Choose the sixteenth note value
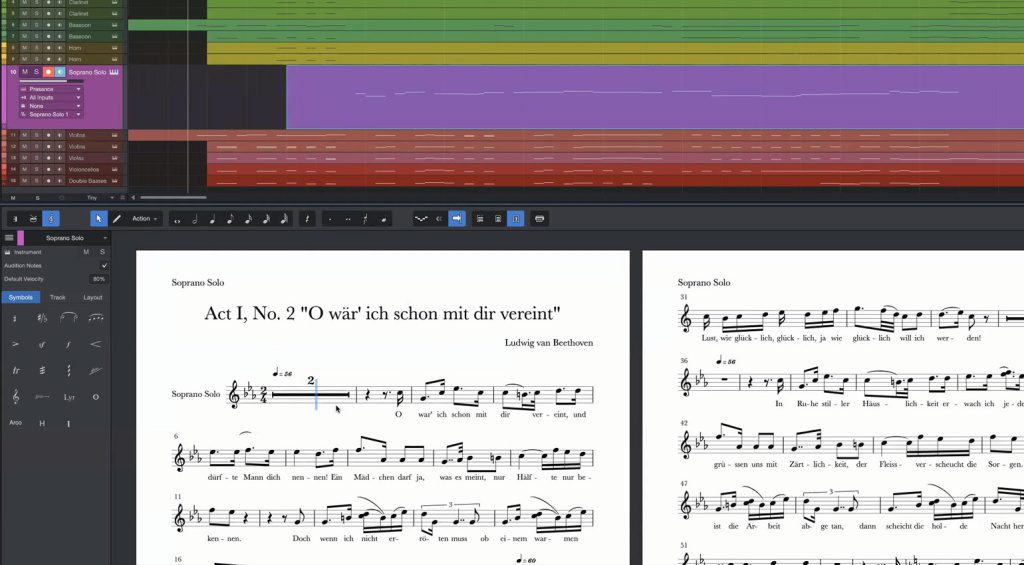 (248, 219)
